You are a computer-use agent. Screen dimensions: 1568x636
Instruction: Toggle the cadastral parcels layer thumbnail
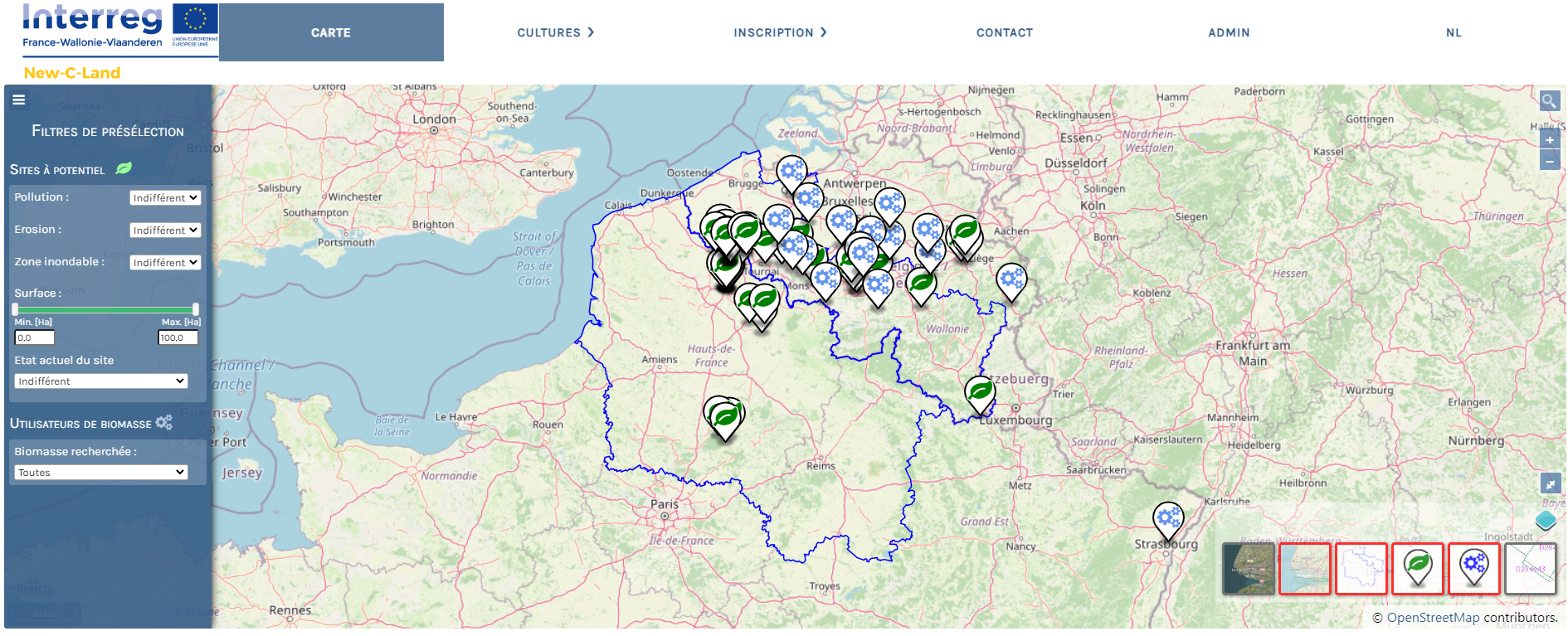pos(1531,569)
